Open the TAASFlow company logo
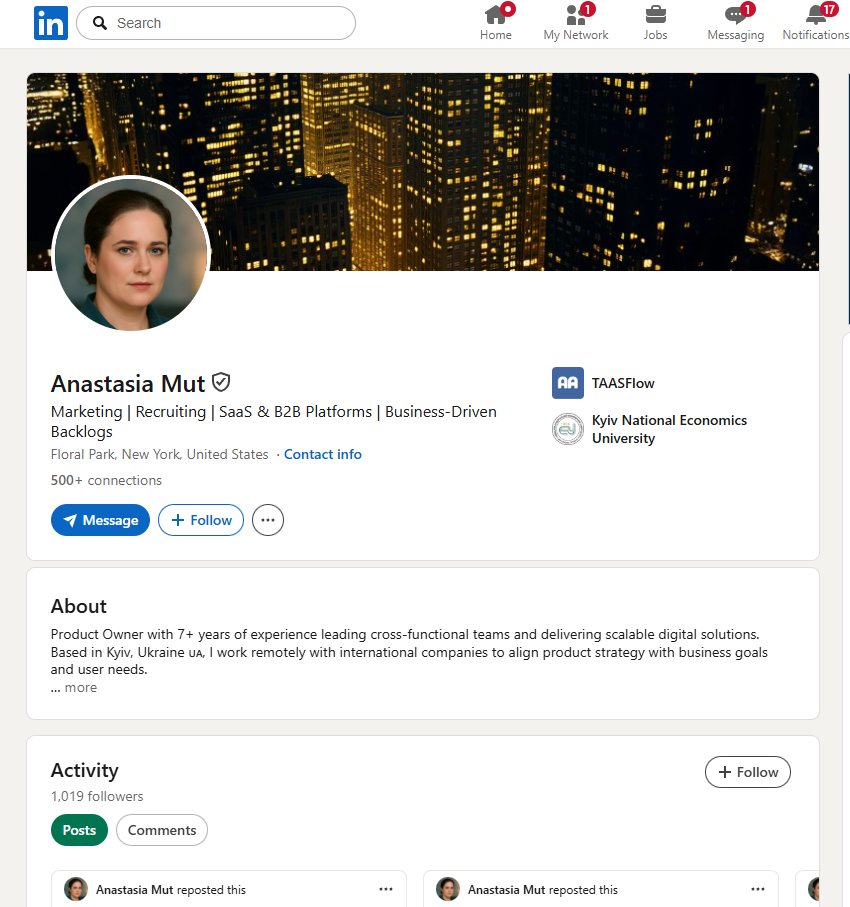The height and width of the screenshot is (907, 850). click(x=568, y=383)
